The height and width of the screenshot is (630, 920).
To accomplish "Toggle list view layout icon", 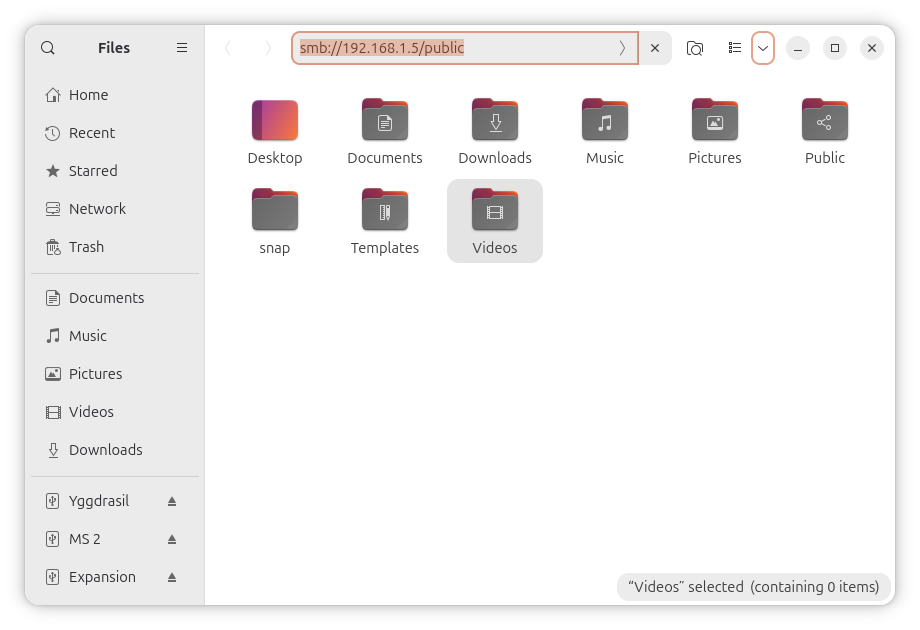I will coord(735,48).
